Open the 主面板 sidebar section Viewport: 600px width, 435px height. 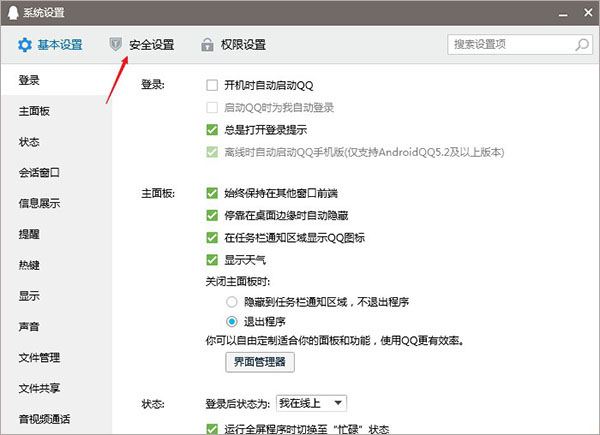tap(34, 111)
